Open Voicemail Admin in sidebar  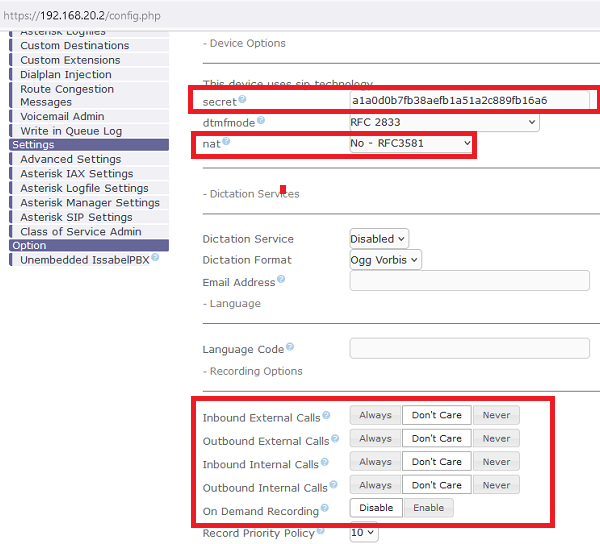point(62,116)
